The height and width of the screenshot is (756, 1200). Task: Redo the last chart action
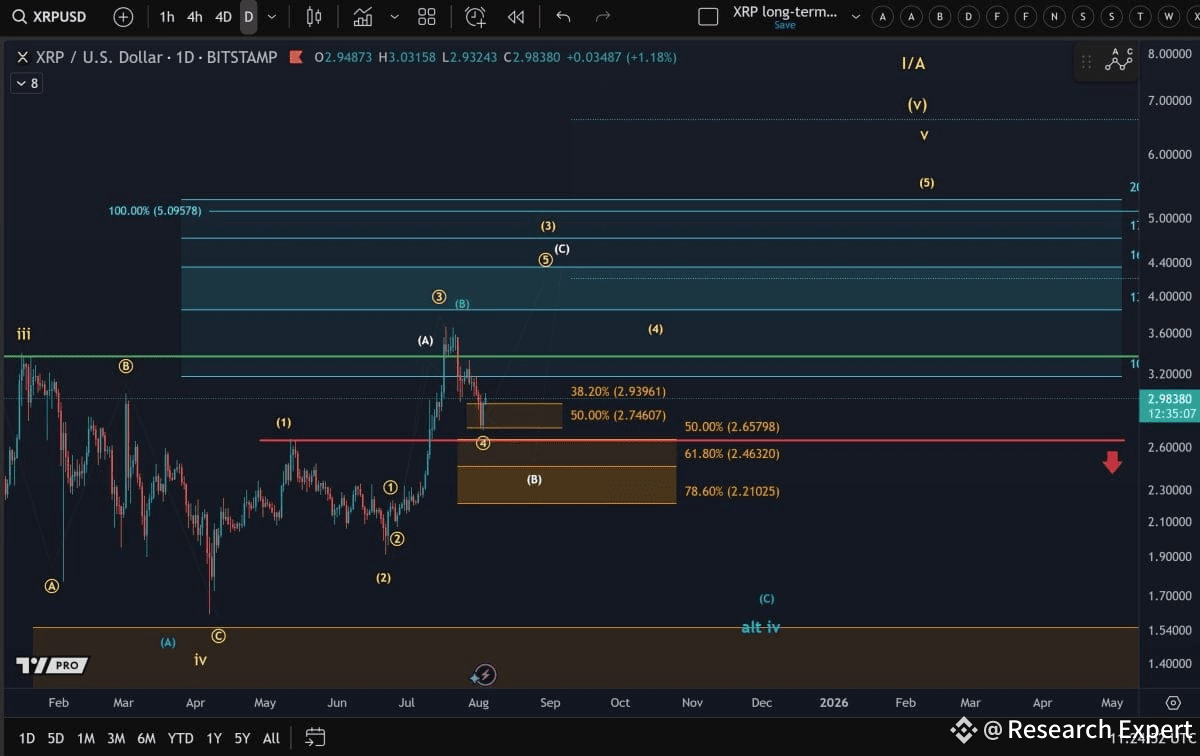click(603, 17)
